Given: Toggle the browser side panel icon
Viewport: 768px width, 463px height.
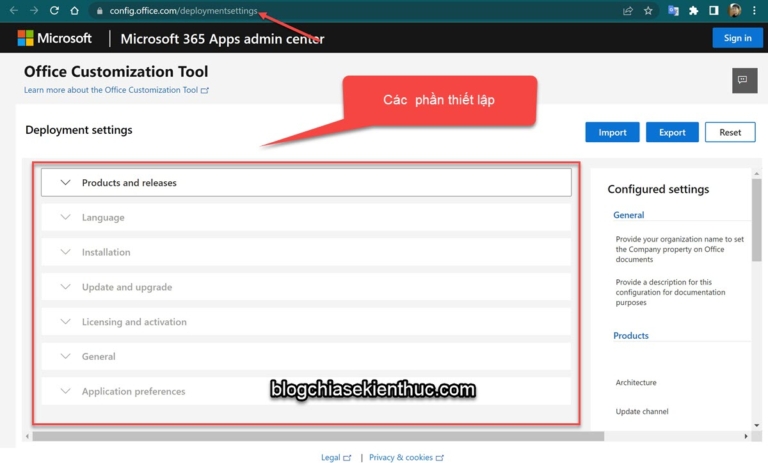Looking at the screenshot, I should pyautogui.click(x=714, y=10).
